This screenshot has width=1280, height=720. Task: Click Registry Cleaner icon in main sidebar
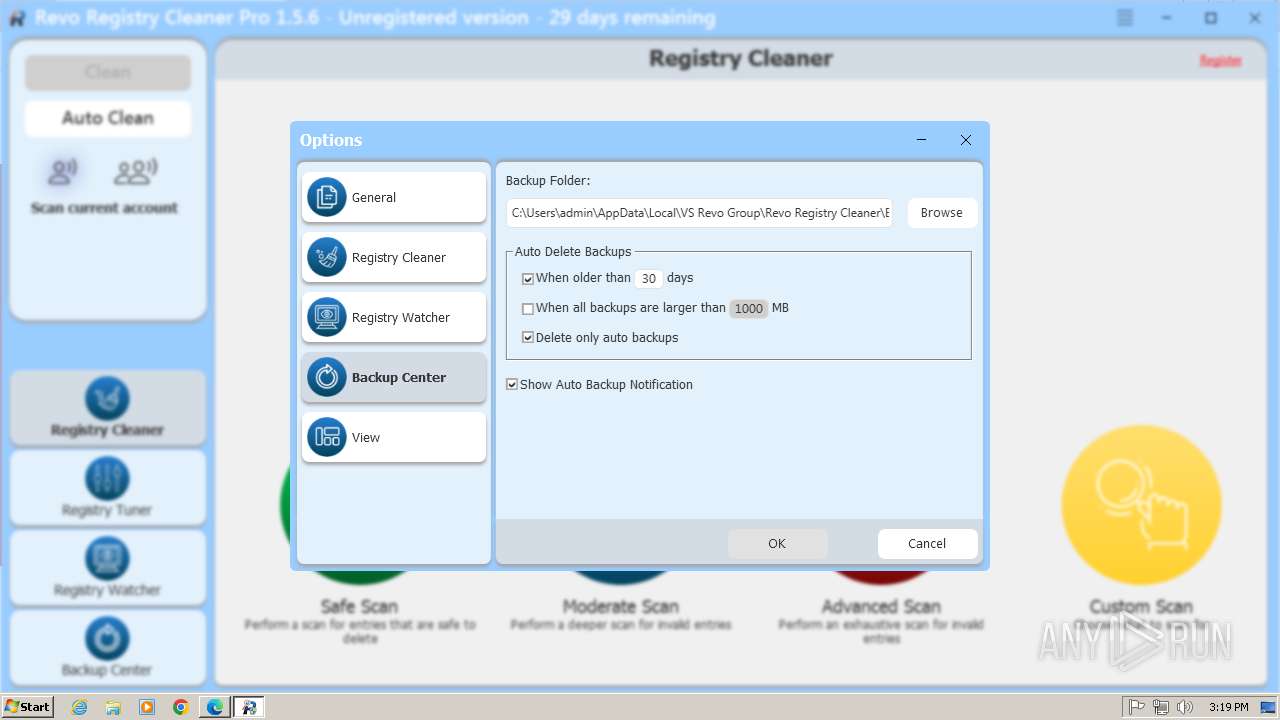pos(107,398)
